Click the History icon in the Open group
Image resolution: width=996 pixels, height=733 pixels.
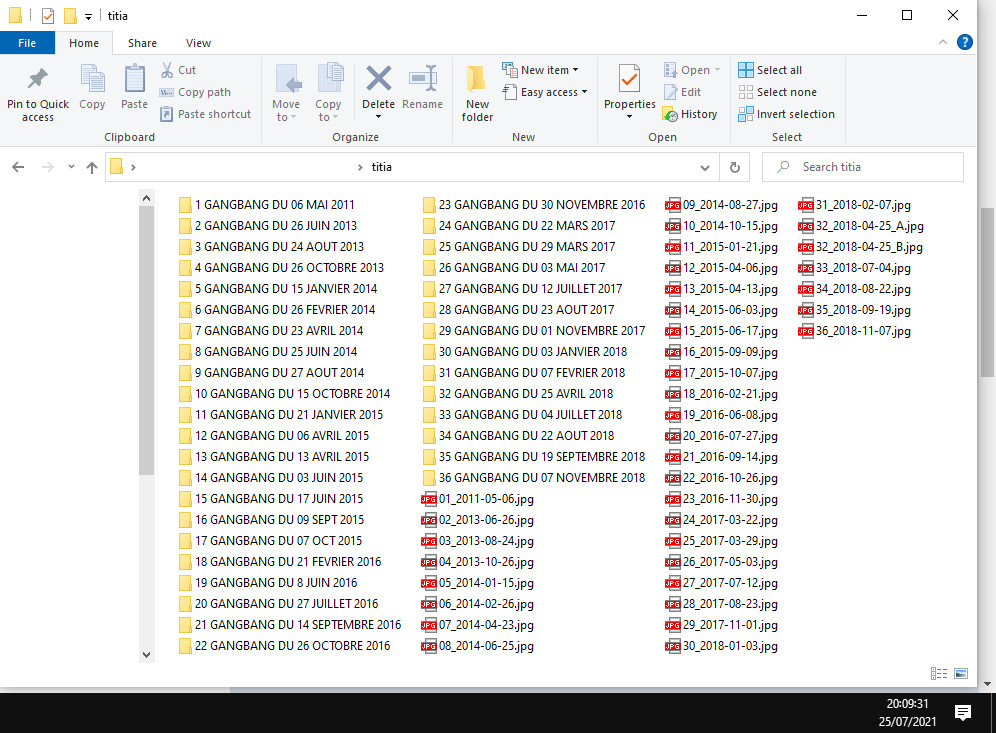coord(692,113)
